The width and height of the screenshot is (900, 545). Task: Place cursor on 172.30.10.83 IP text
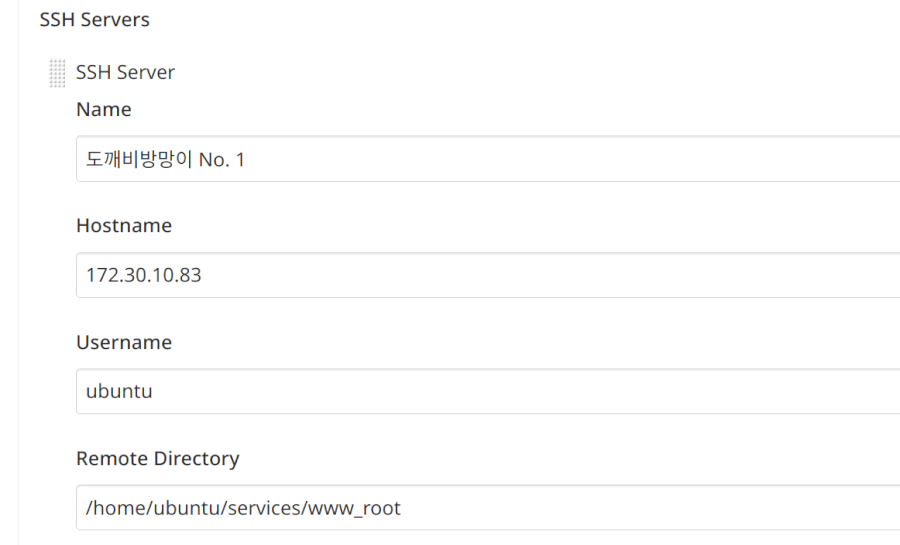[144, 275]
